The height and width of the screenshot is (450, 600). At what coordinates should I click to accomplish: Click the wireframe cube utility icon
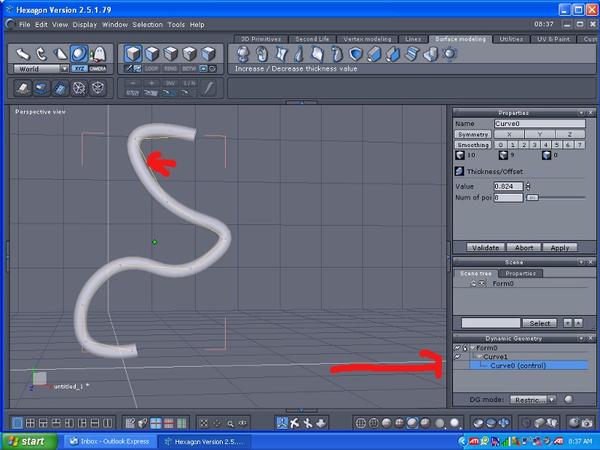tap(98, 88)
